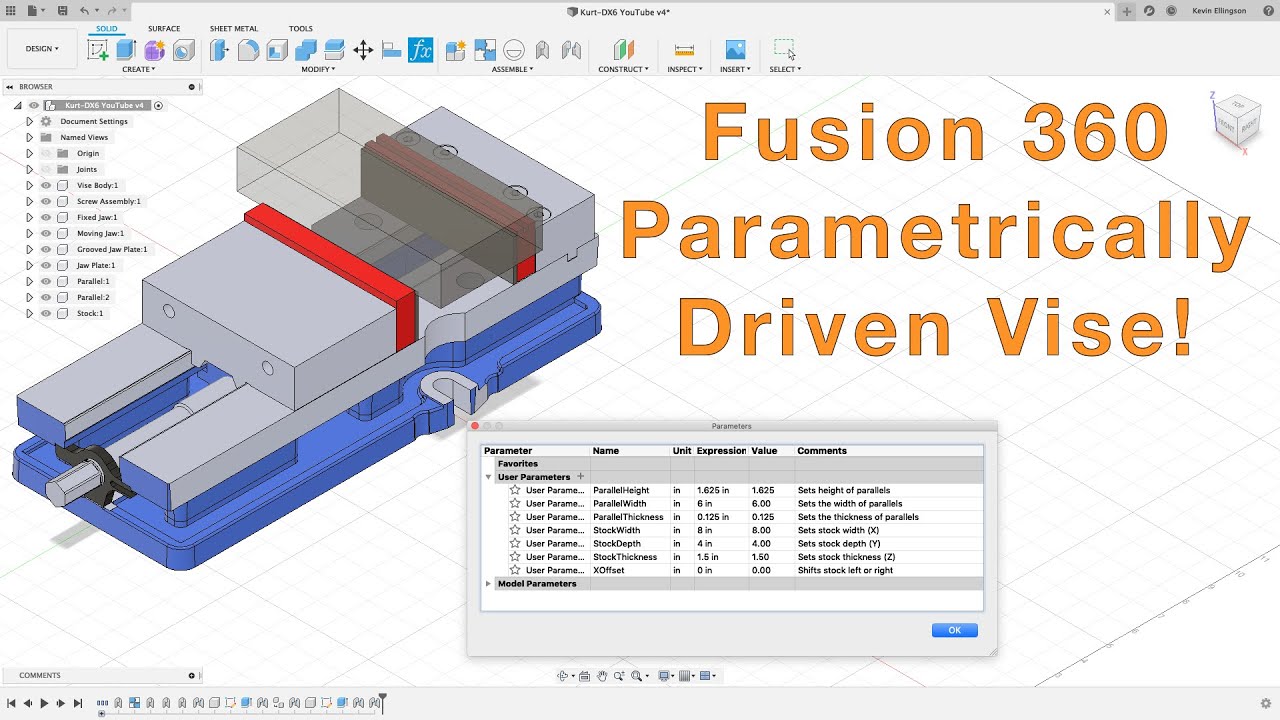Open the INSPECT menu
The width and height of the screenshot is (1280, 720).
[684, 69]
